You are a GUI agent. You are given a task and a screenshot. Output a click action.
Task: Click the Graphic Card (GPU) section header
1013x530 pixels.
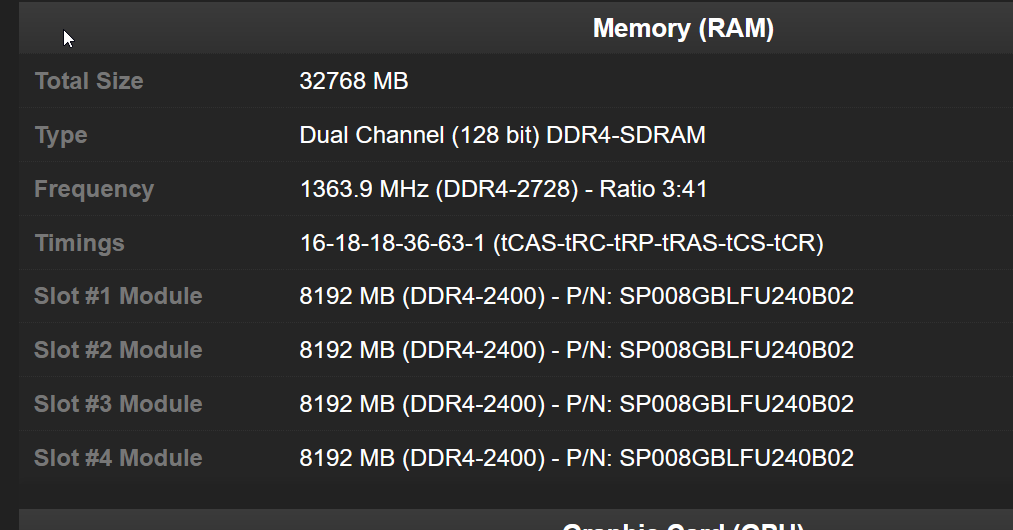coord(683,525)
